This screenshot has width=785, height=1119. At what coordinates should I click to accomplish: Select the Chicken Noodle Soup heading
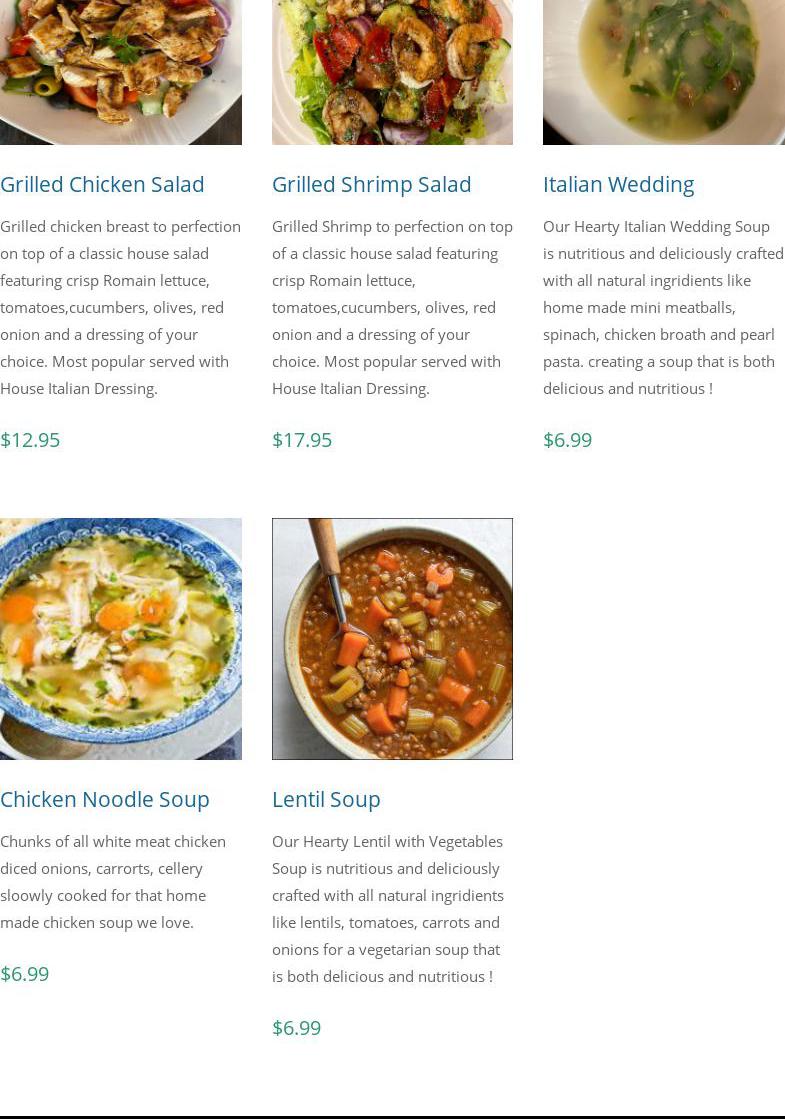coord(105,799)
